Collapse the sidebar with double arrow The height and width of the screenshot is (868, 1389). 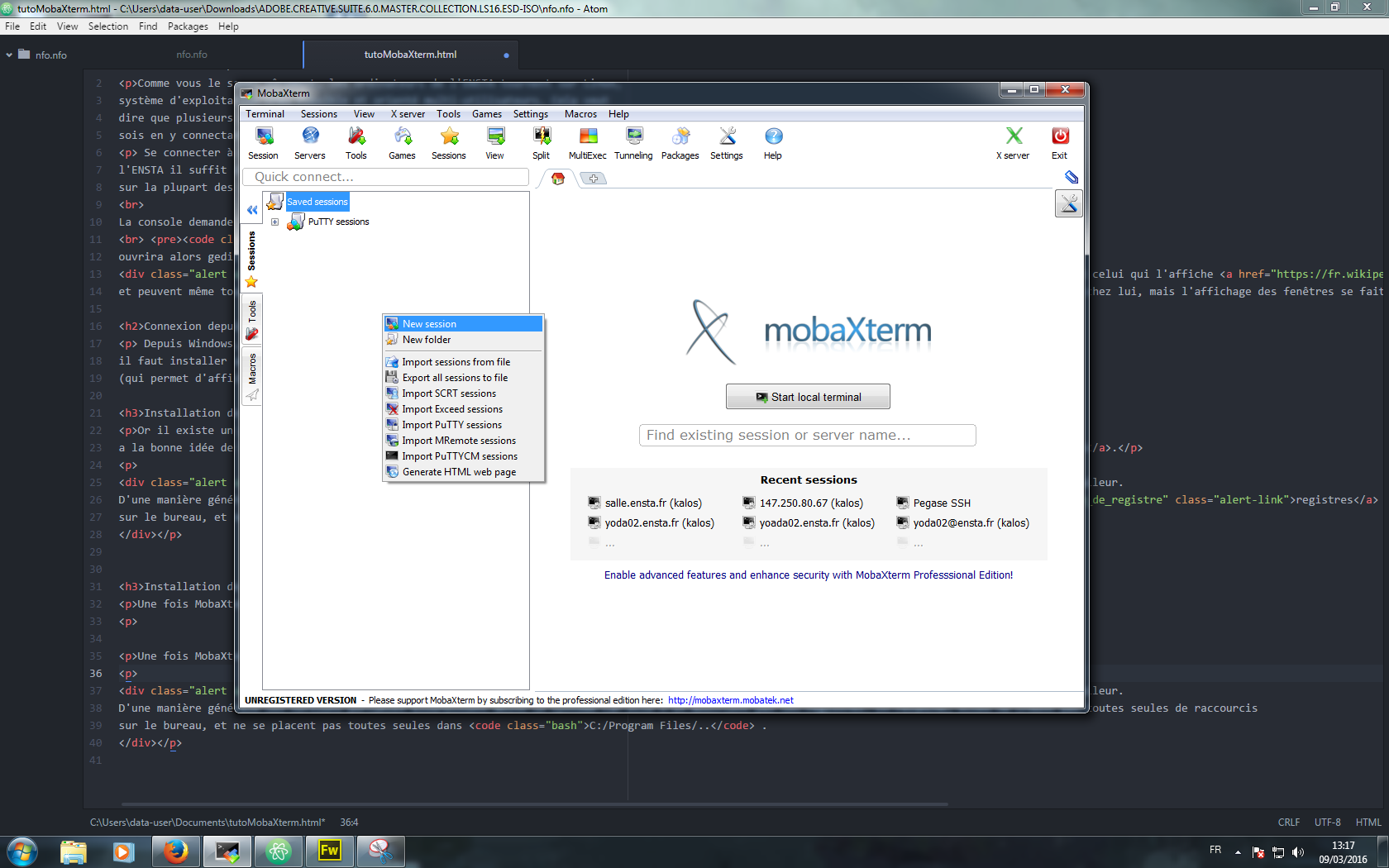[252, 210]
